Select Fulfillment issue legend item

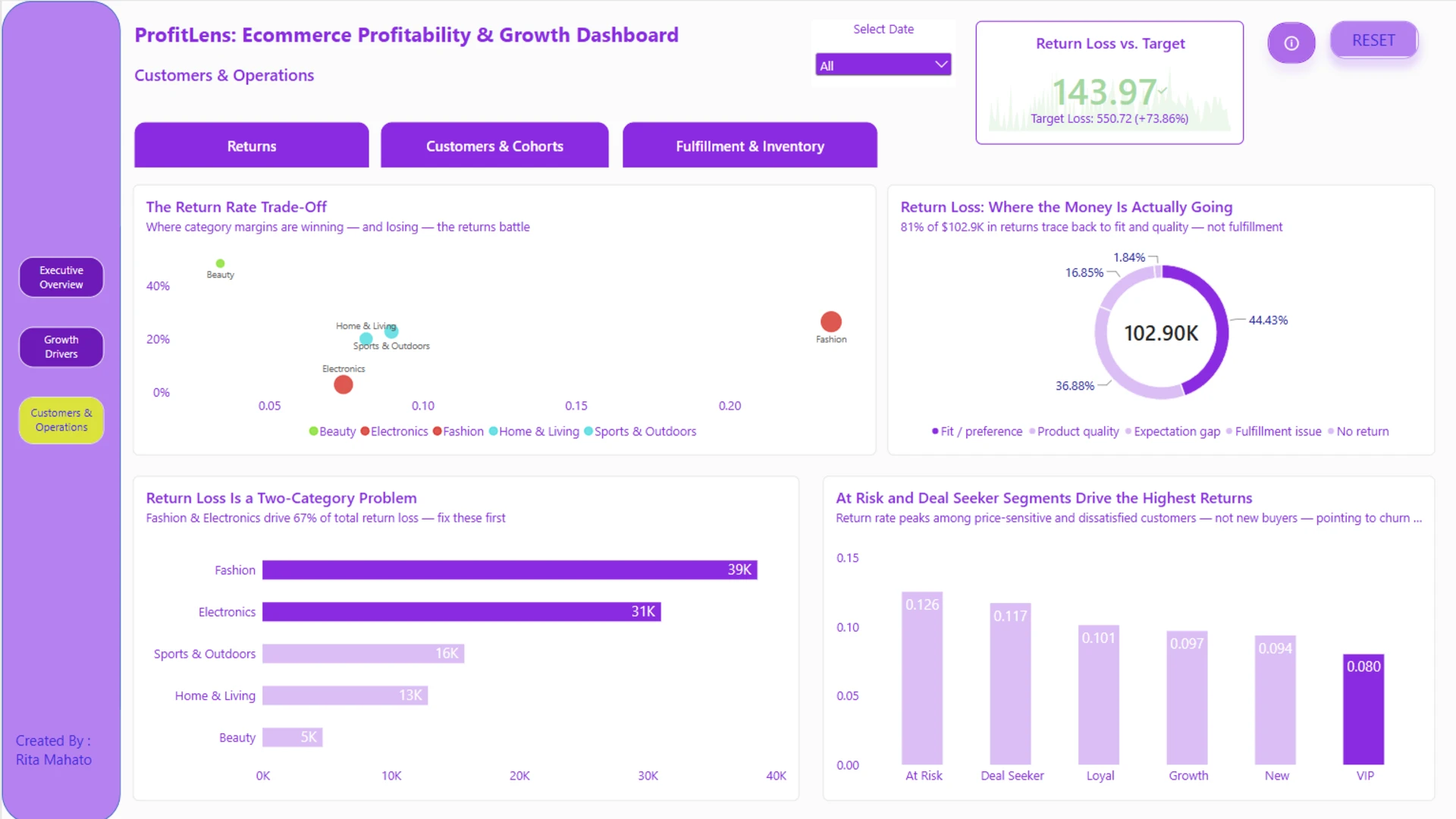click(1273, 431)
